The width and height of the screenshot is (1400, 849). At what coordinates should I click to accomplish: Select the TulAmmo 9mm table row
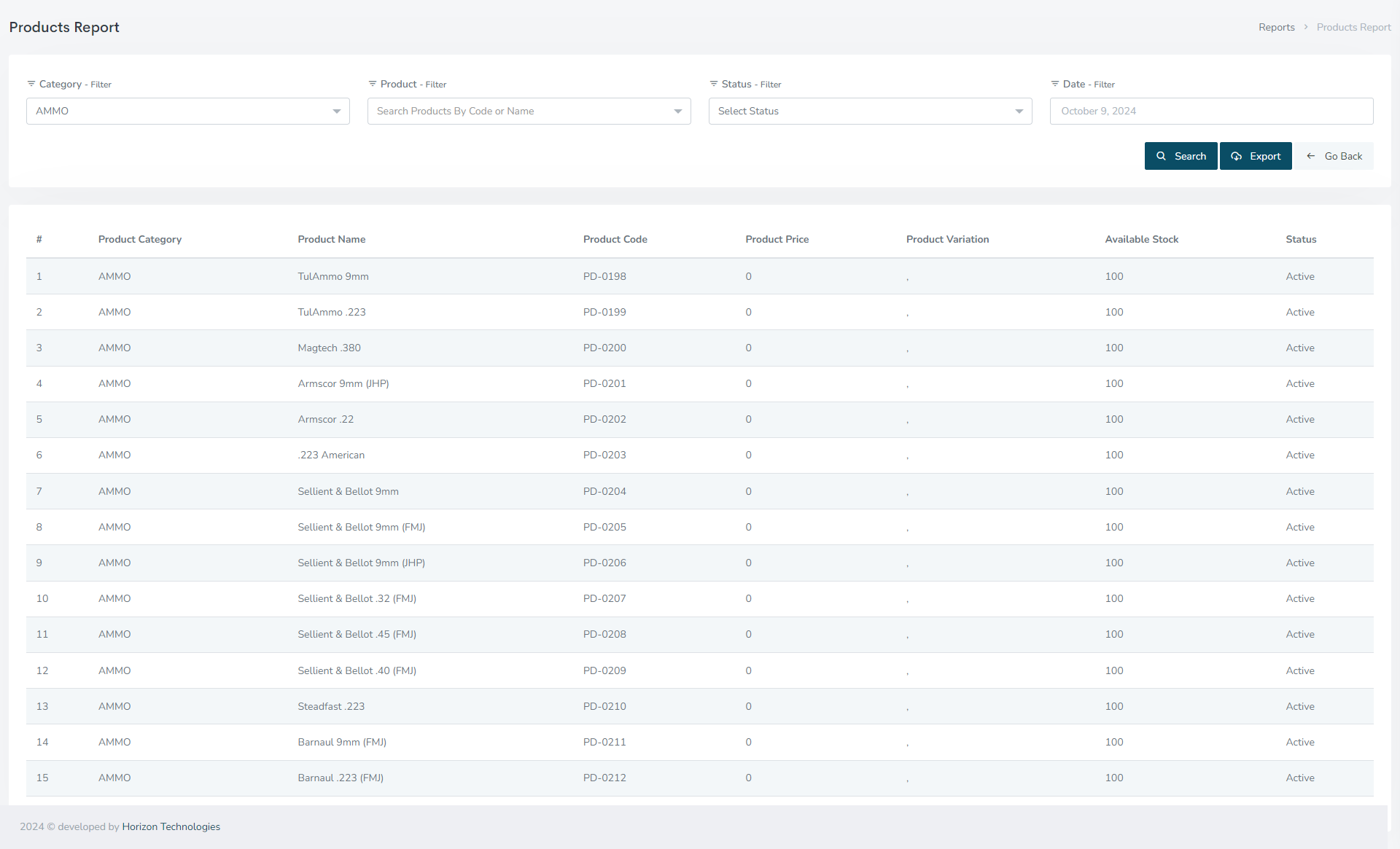click(x=333, y=276)
